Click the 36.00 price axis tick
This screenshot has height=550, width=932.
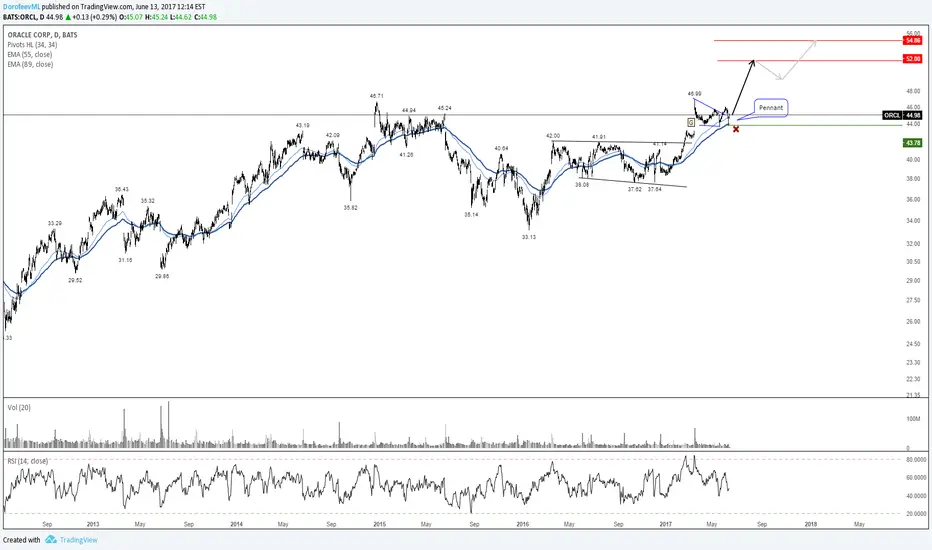pos(913,200)
